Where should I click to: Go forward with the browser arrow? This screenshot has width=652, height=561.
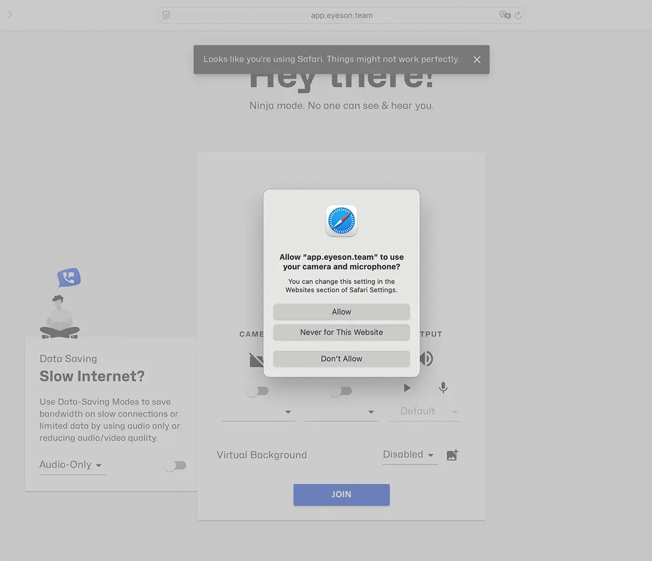(x=10, y=15)
